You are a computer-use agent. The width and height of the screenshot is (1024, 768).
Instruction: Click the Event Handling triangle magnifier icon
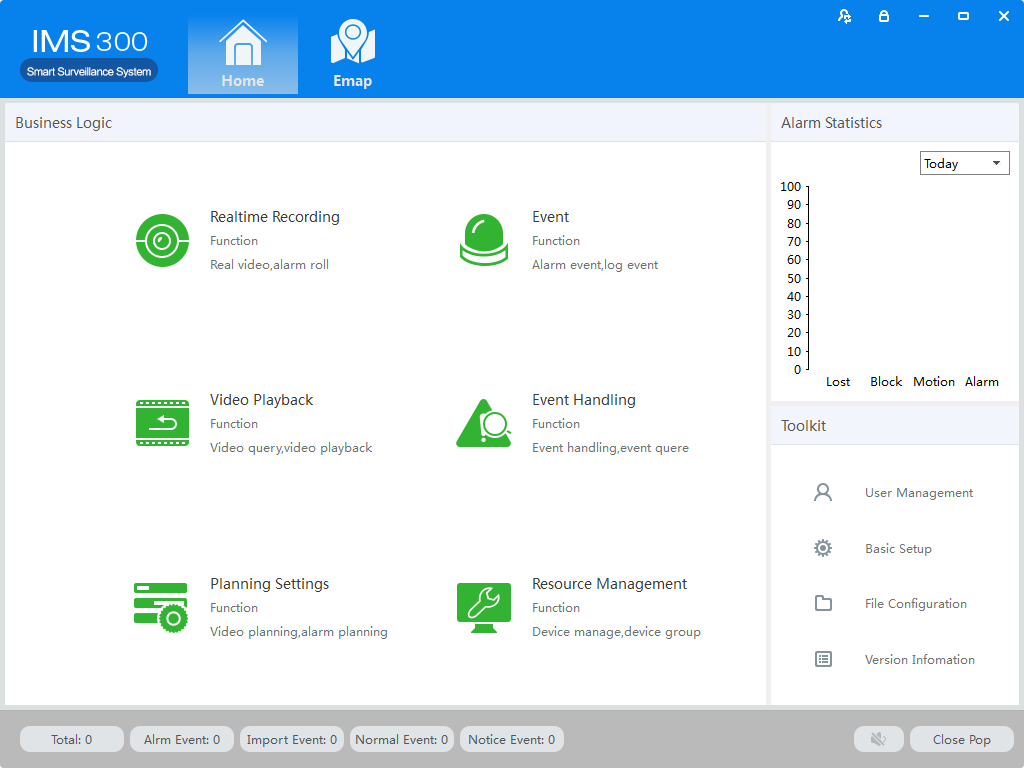pos(483,423)
